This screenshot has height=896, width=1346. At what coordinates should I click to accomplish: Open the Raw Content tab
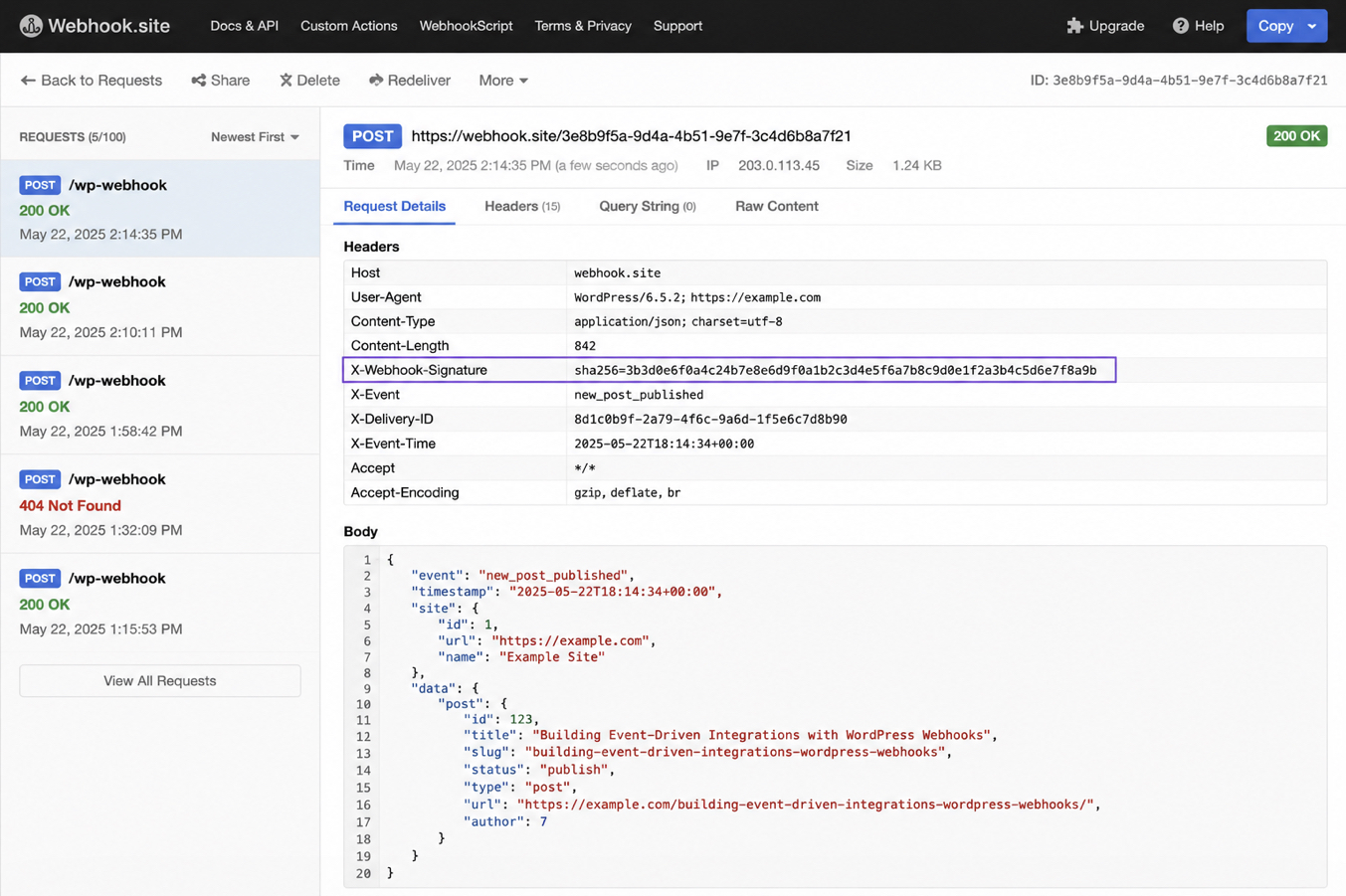click(777, 206)
